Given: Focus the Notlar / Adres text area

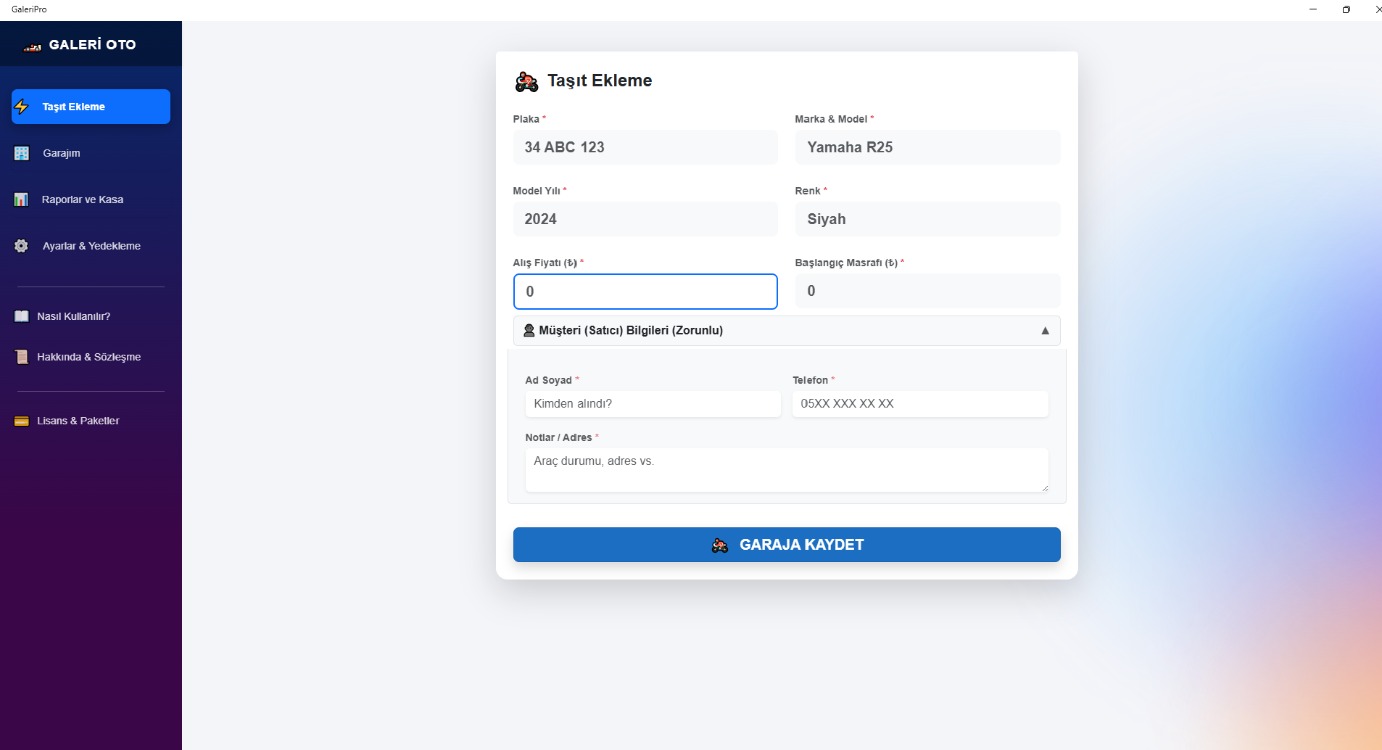Looking at the screenshot, I should point(787,470).
